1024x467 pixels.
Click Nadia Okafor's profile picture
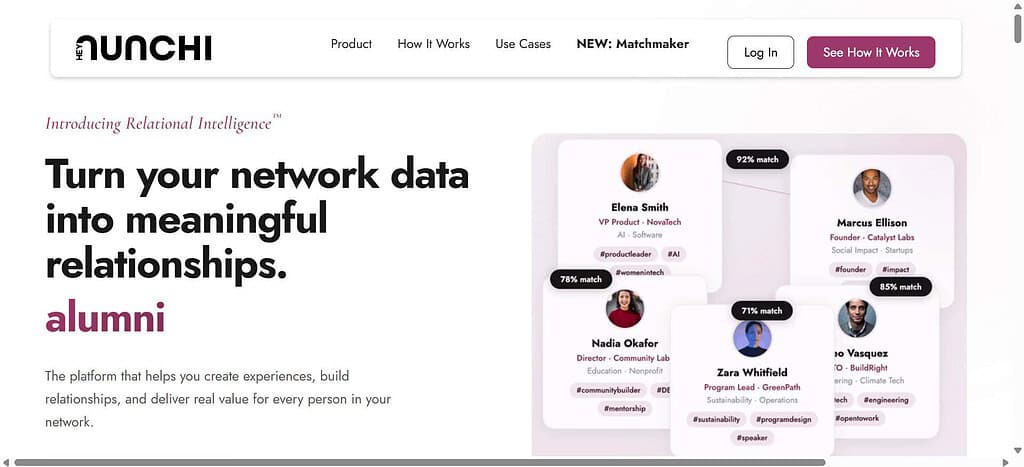coord(625,308)
